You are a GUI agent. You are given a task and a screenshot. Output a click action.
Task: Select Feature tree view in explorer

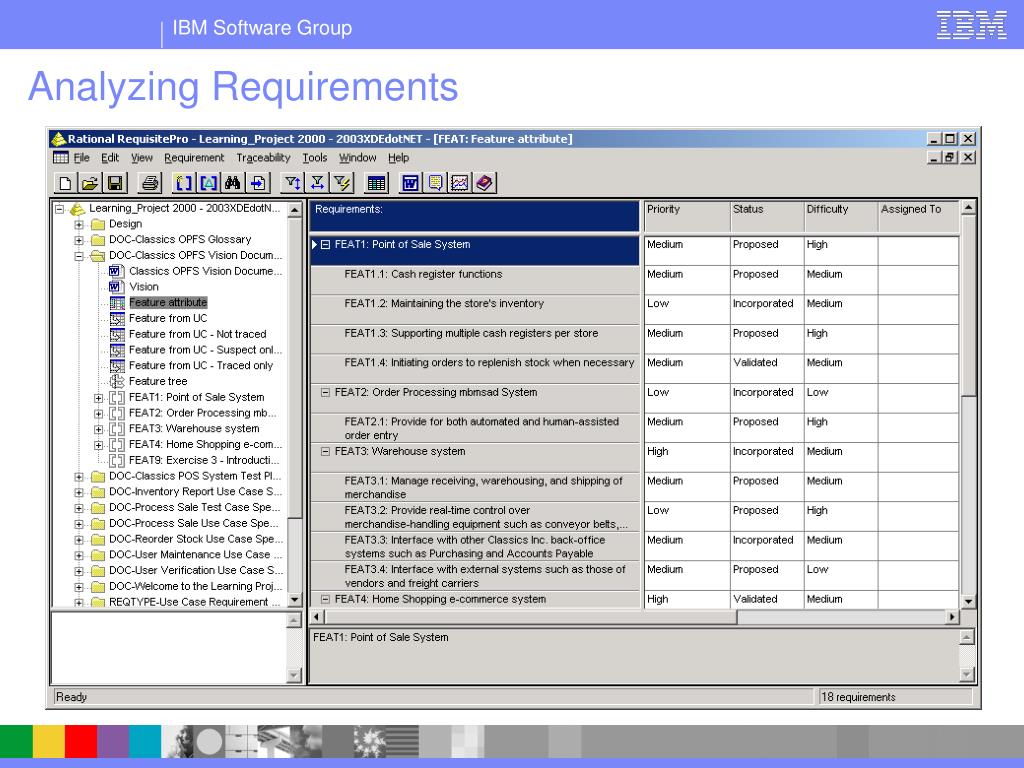pyautogui.click(x=158, y=381)
